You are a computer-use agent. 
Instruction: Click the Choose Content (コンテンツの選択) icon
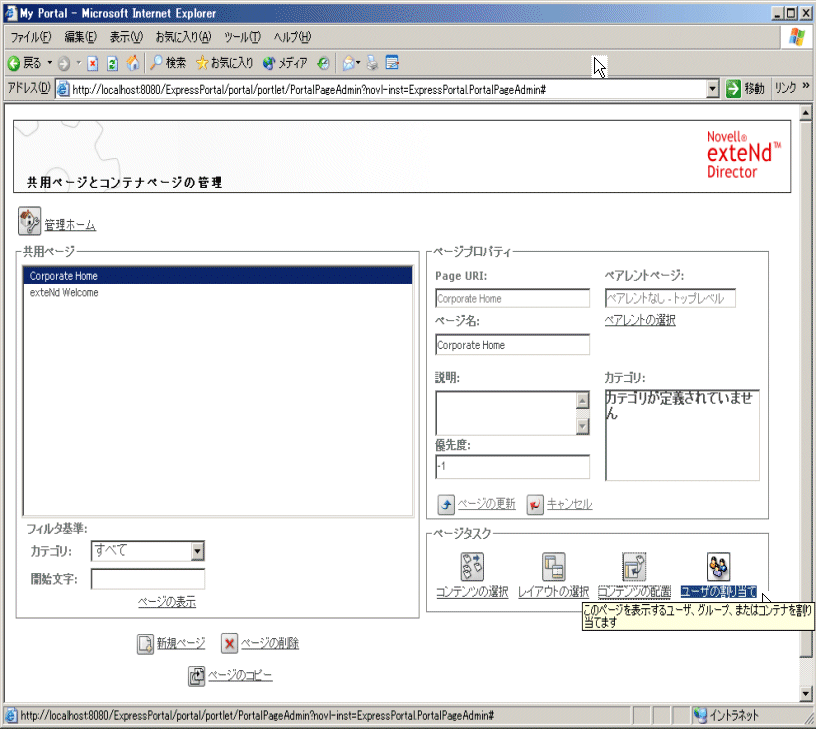(x=472, y=567)
